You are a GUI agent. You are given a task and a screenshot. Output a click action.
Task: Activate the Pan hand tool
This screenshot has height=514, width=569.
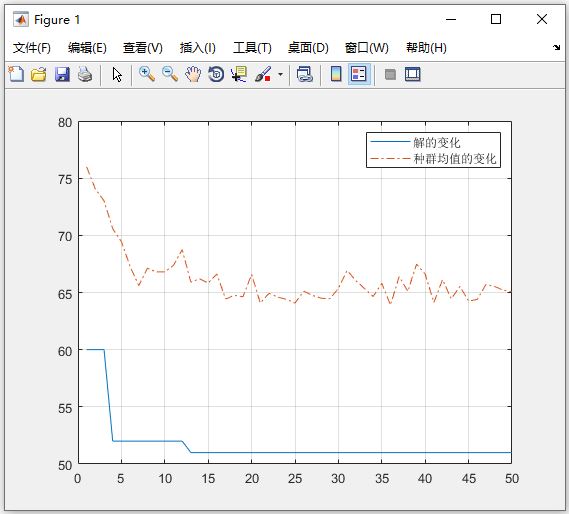tap(193, 74)
